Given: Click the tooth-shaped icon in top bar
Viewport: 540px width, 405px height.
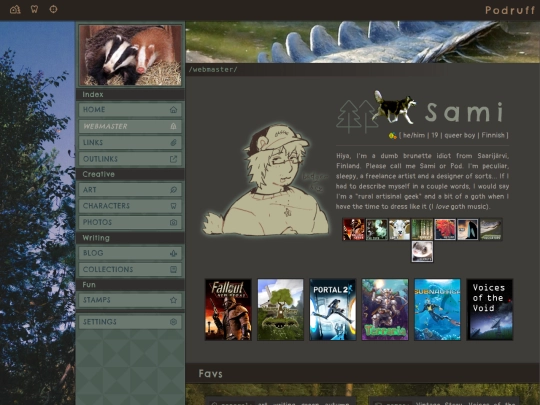Looking at the screenshot, I should click(x=34, y=9).
